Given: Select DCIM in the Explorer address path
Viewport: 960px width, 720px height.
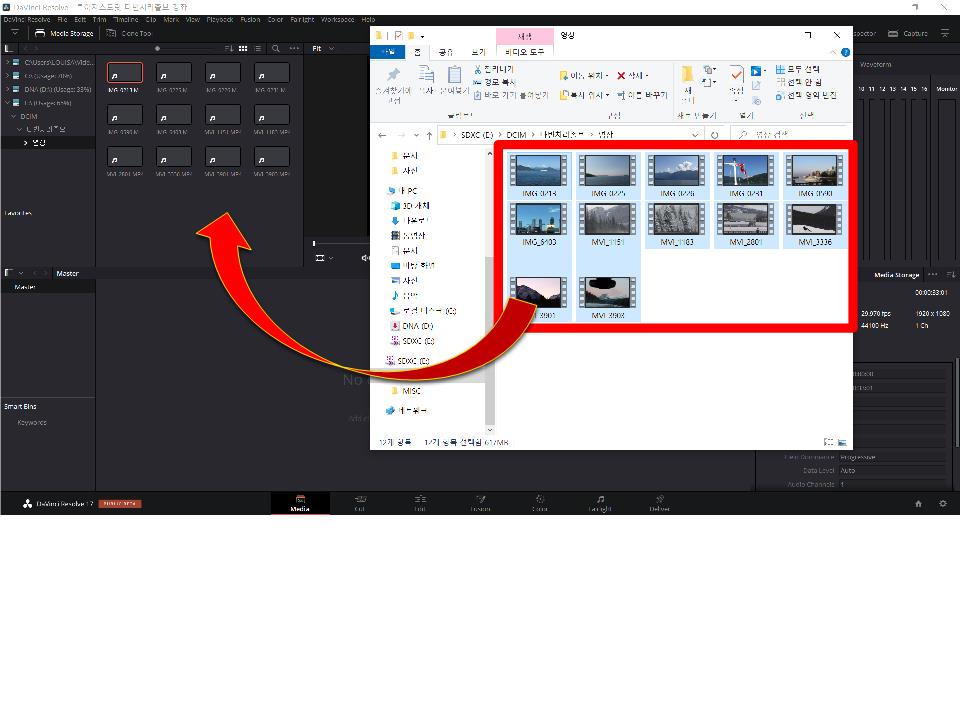Looking at the screenshot, I should [x=516, y=135].
